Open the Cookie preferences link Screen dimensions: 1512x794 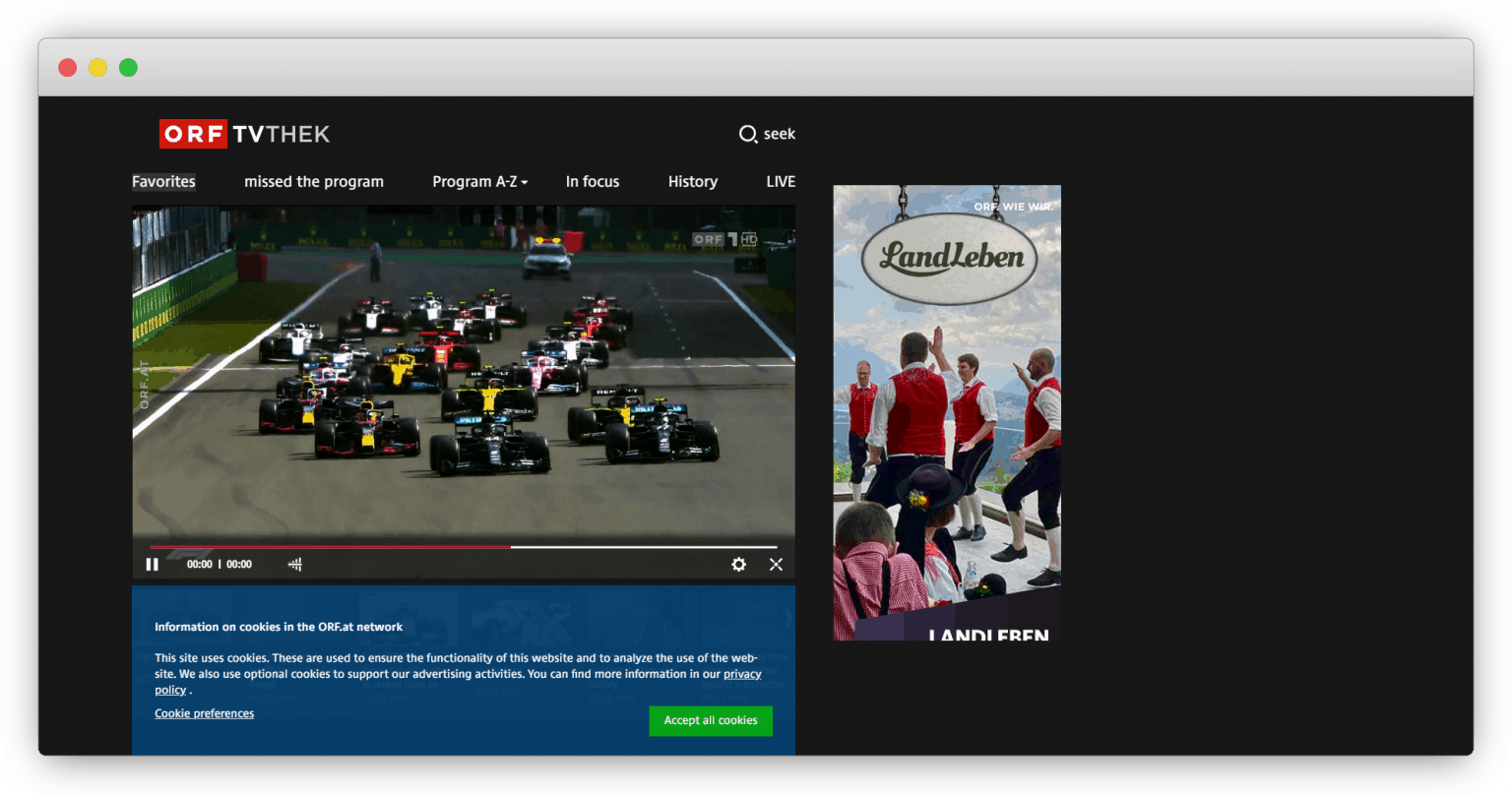(x=204, y=713)
